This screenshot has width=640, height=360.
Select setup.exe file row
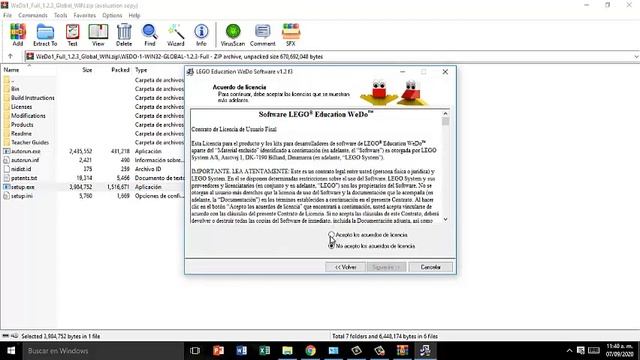click(93, 187)
